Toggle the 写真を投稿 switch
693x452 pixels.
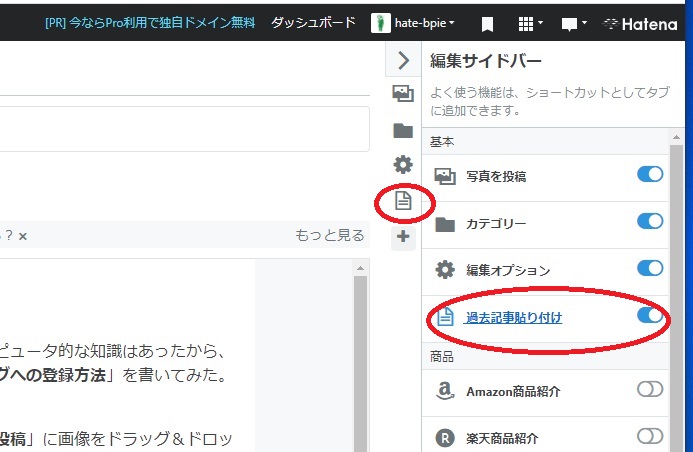pyautogui.click(x=650, y=174)
